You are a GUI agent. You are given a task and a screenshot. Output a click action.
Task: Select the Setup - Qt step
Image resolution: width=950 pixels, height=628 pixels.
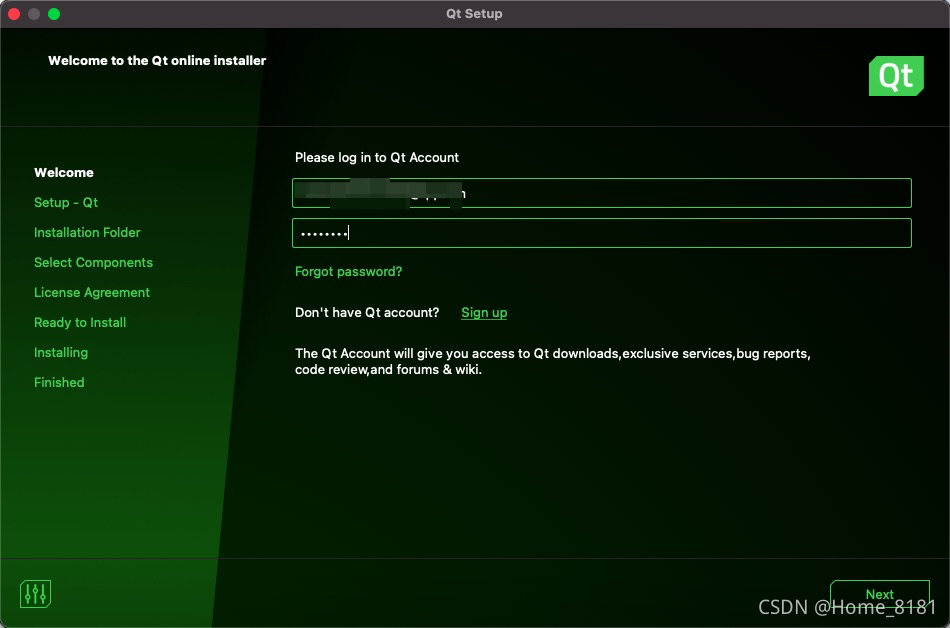[x=65, y=202]
